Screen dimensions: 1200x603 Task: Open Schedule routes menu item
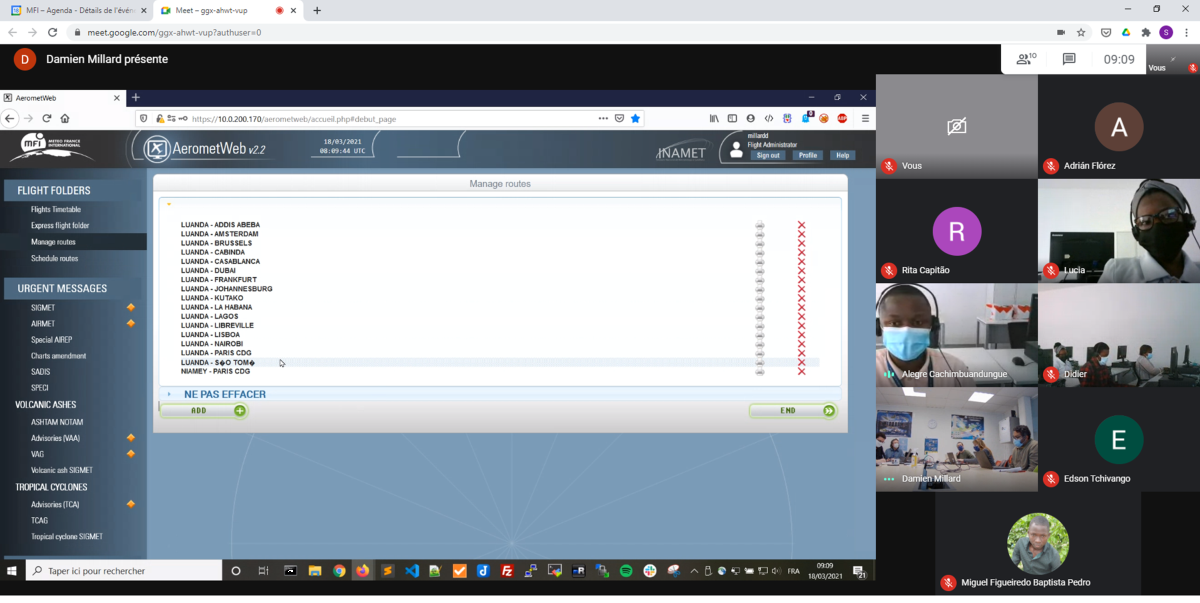pos(54,258)
